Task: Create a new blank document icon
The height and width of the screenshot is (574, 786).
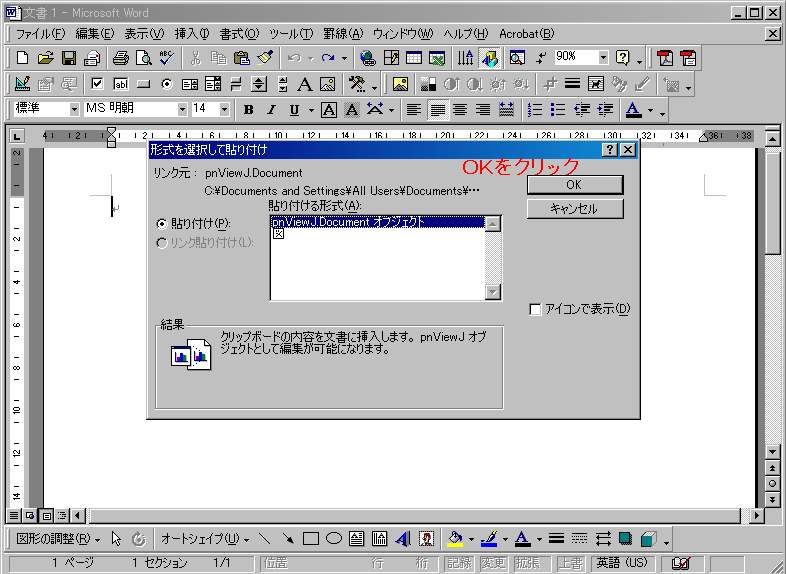Action: tap(22, 58)
